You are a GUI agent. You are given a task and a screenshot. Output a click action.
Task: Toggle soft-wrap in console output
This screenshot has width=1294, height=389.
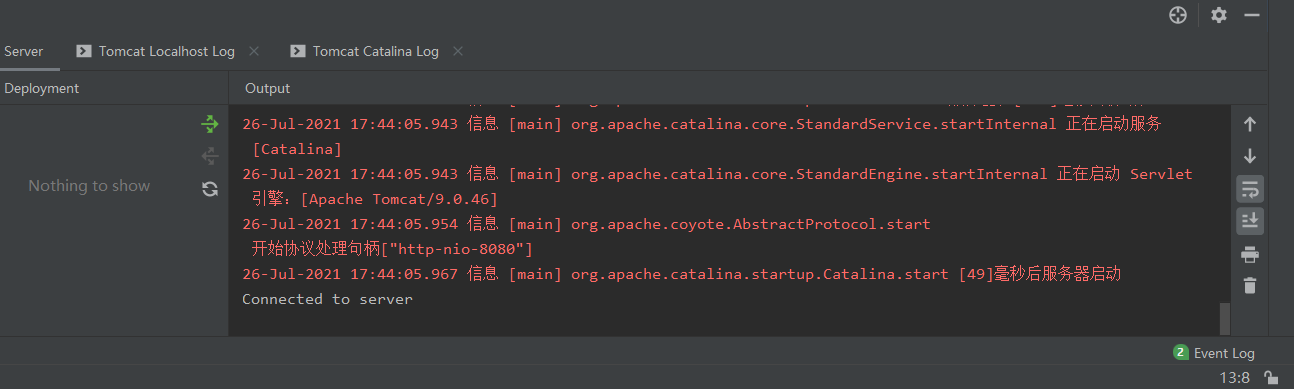pyautogui.click(x=1249, y=189)
